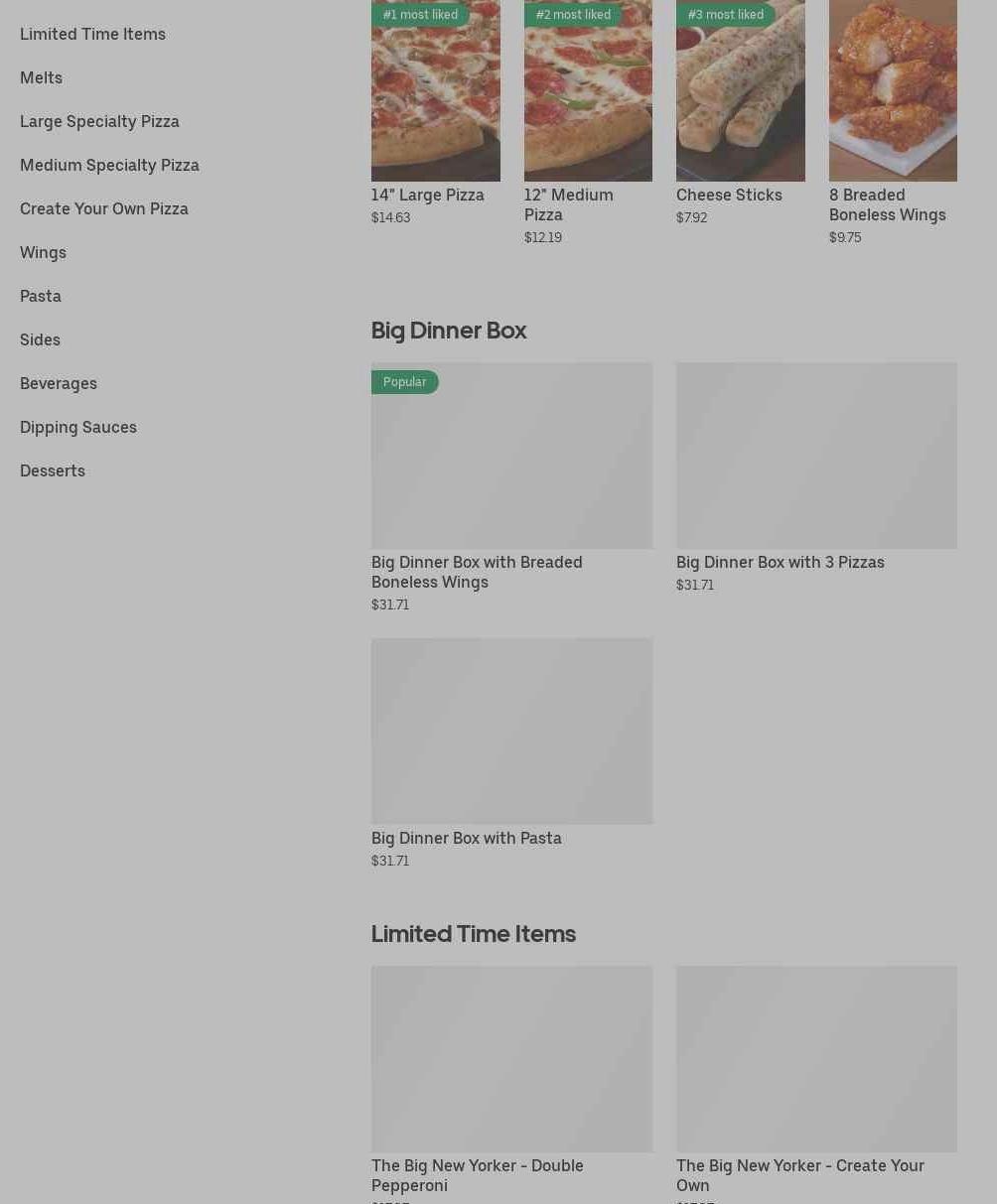Go to Large Specialty Pizza category
Image resolution: width=997 pixels, height=1204 pixels.
(99, 121)
